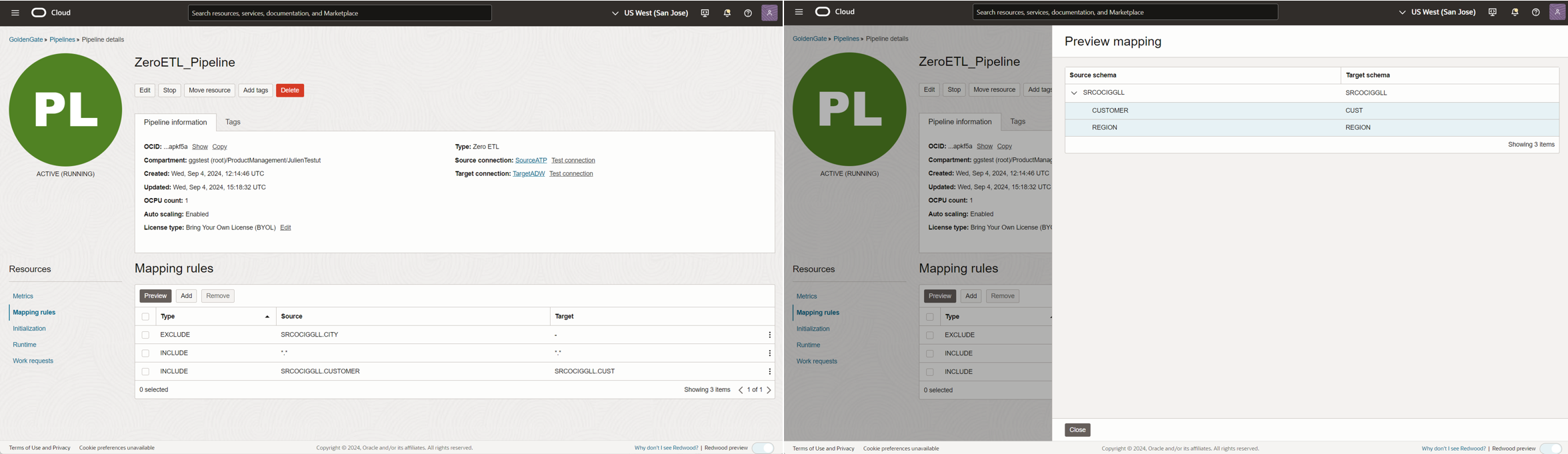Viewport: 1568px width, 454px height.
Task: Click the Cloud logo in right window
Action: click(835, 12)
